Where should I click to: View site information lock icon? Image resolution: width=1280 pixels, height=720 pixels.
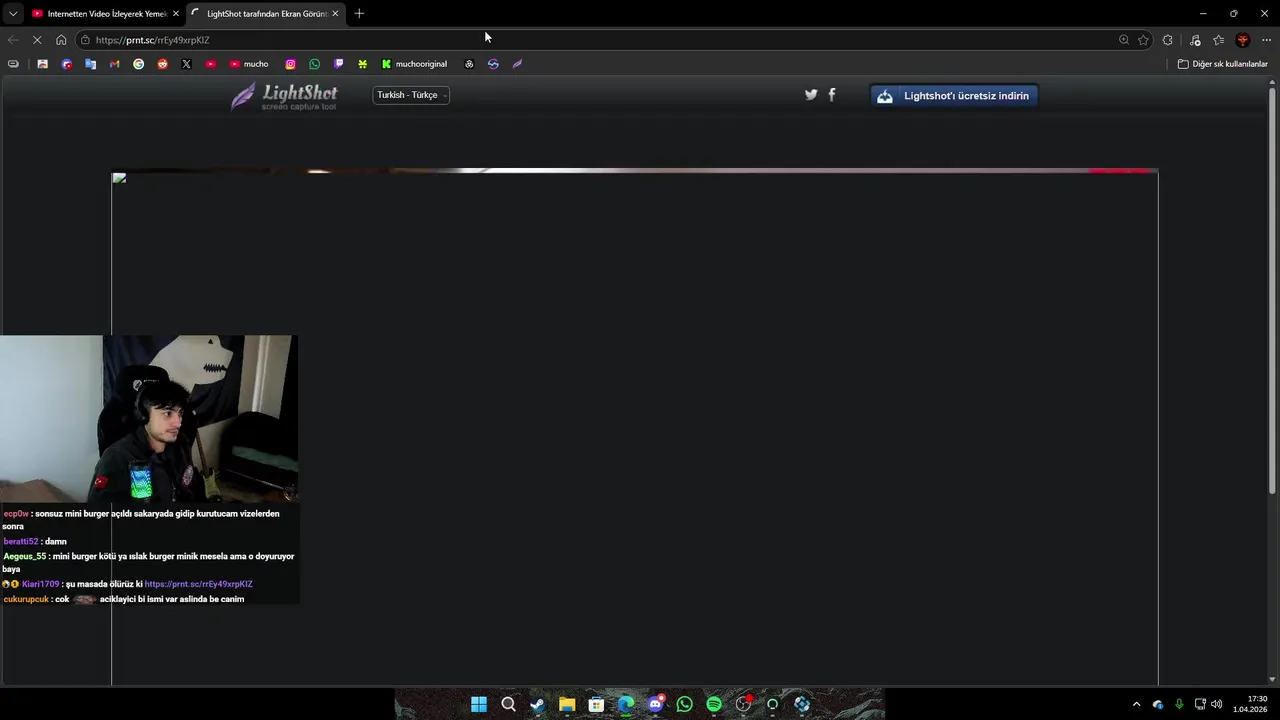[x=85, y=40]
